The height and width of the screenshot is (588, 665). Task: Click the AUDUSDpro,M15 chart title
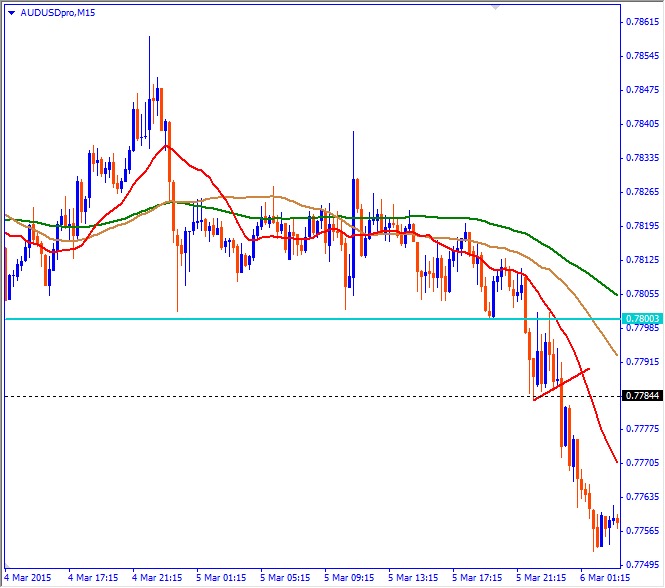coord(58,13)
